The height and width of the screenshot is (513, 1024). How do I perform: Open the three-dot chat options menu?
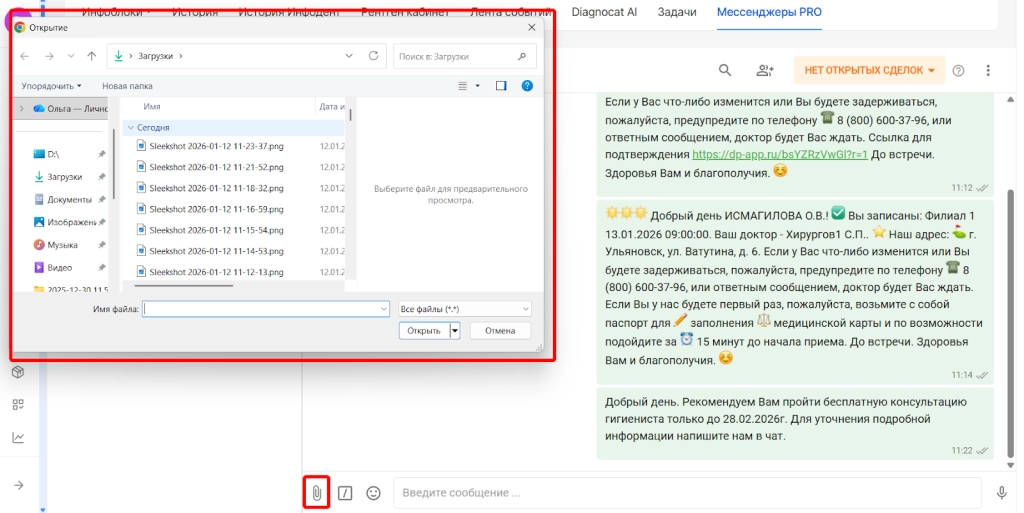click(x=988, y=70)
